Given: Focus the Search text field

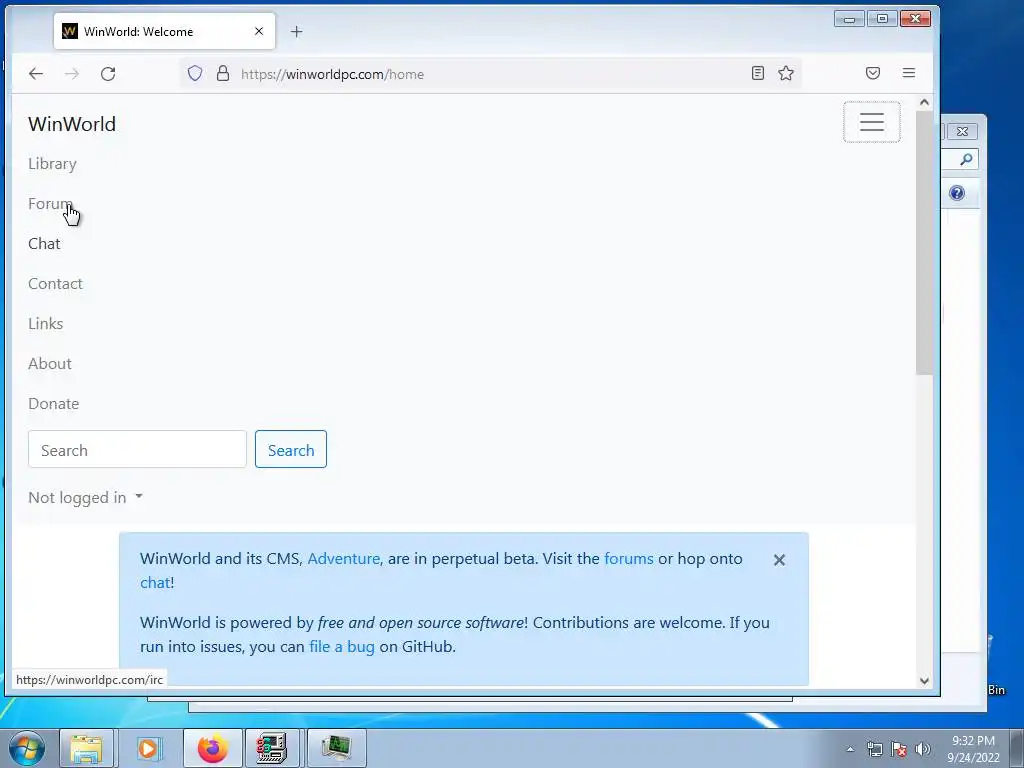Looking at the screenshot, I should tap(137, 449).
